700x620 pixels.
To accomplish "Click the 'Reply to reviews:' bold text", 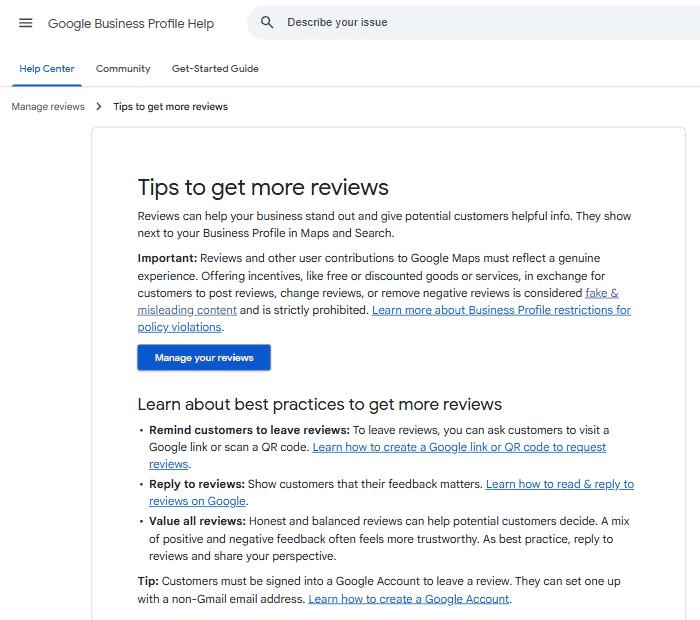I will [197, 484].
